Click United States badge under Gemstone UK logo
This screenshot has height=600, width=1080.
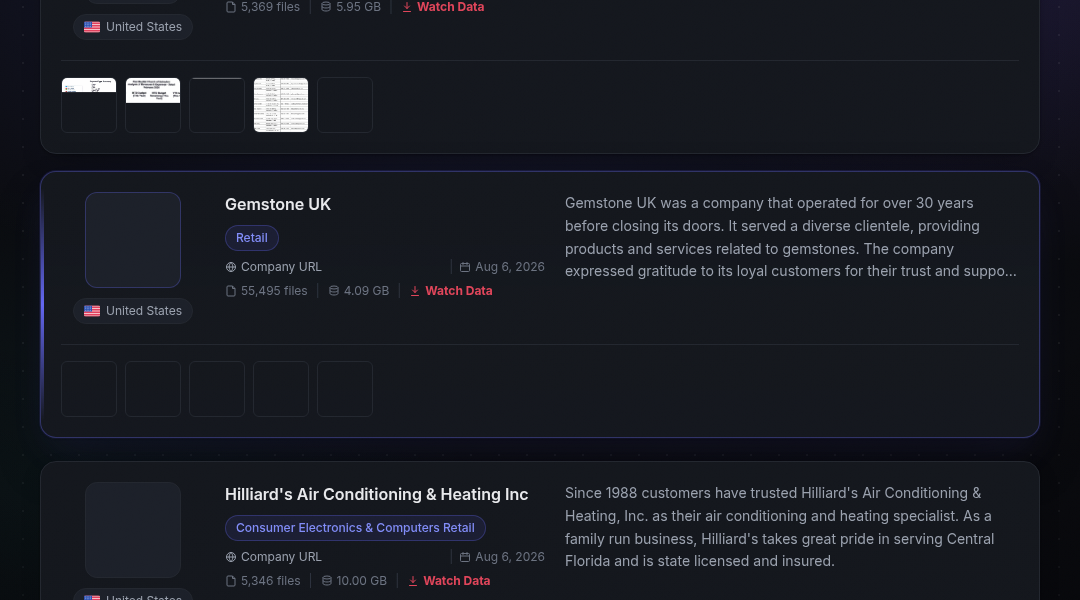point(133,311)
